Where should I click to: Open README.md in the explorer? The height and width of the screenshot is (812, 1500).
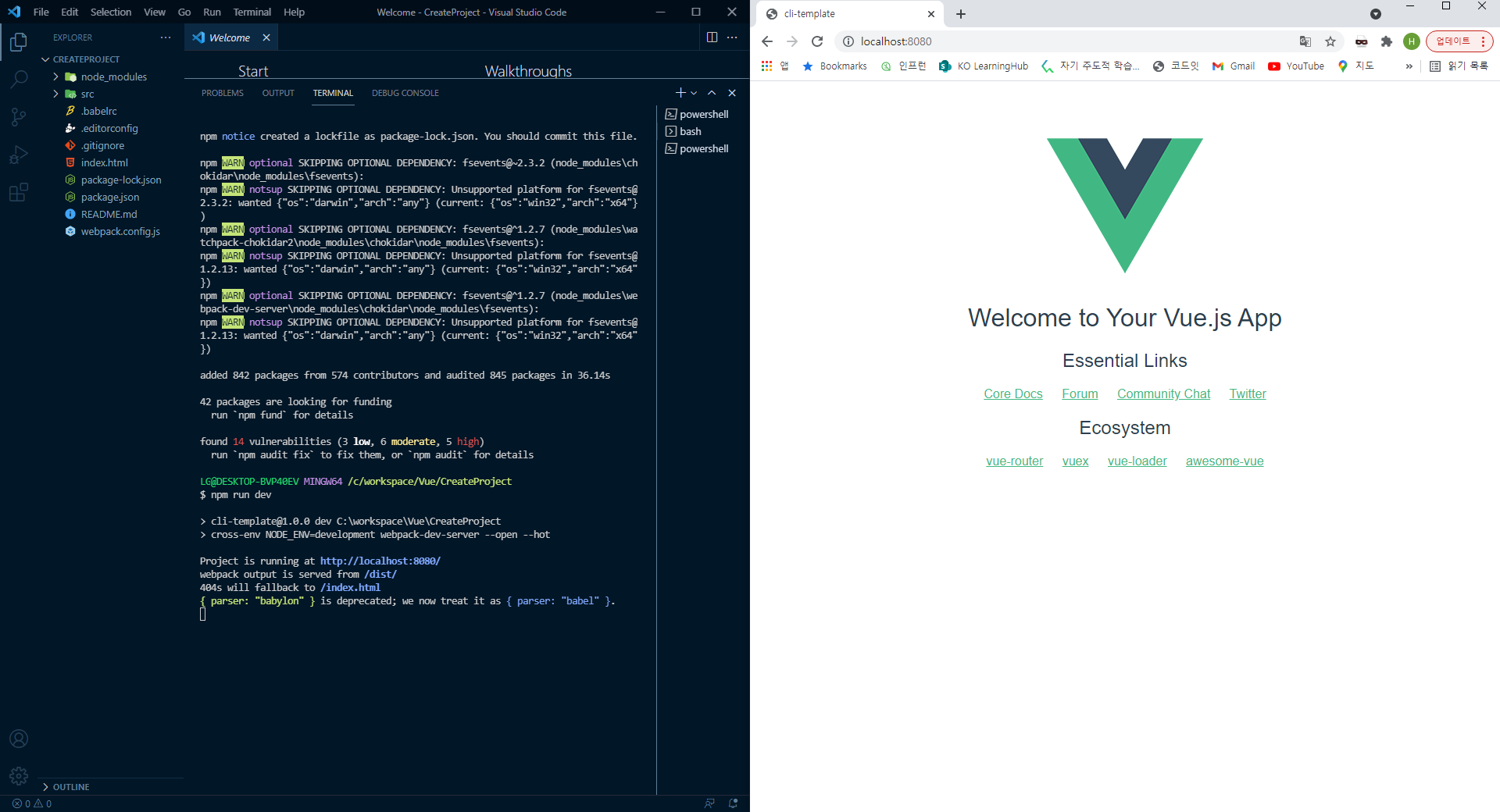pos(109,214)
